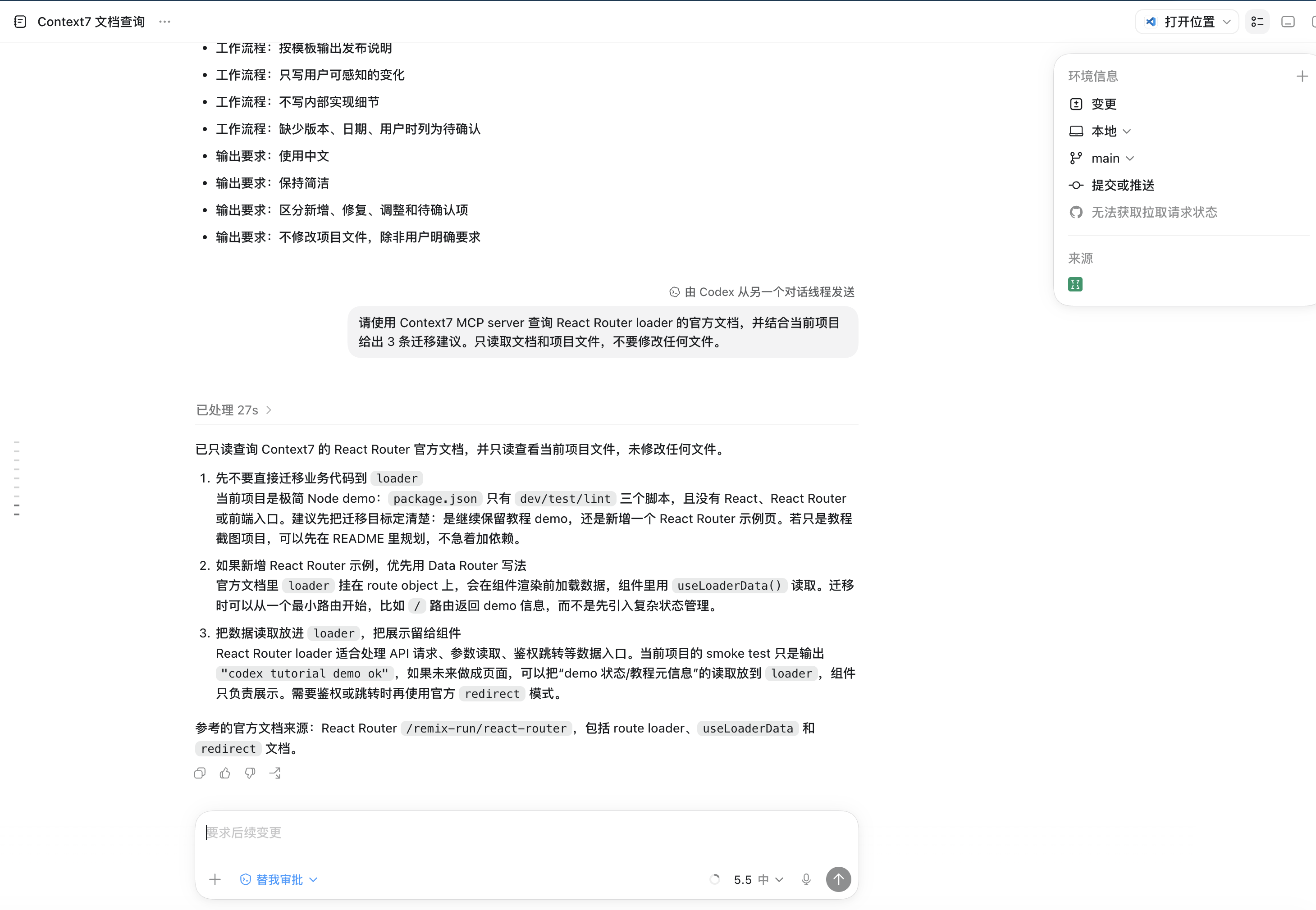1316x910 pixels.
Task: Click the GitHub icon for pull request status
Action: [x=1076, y=212]
